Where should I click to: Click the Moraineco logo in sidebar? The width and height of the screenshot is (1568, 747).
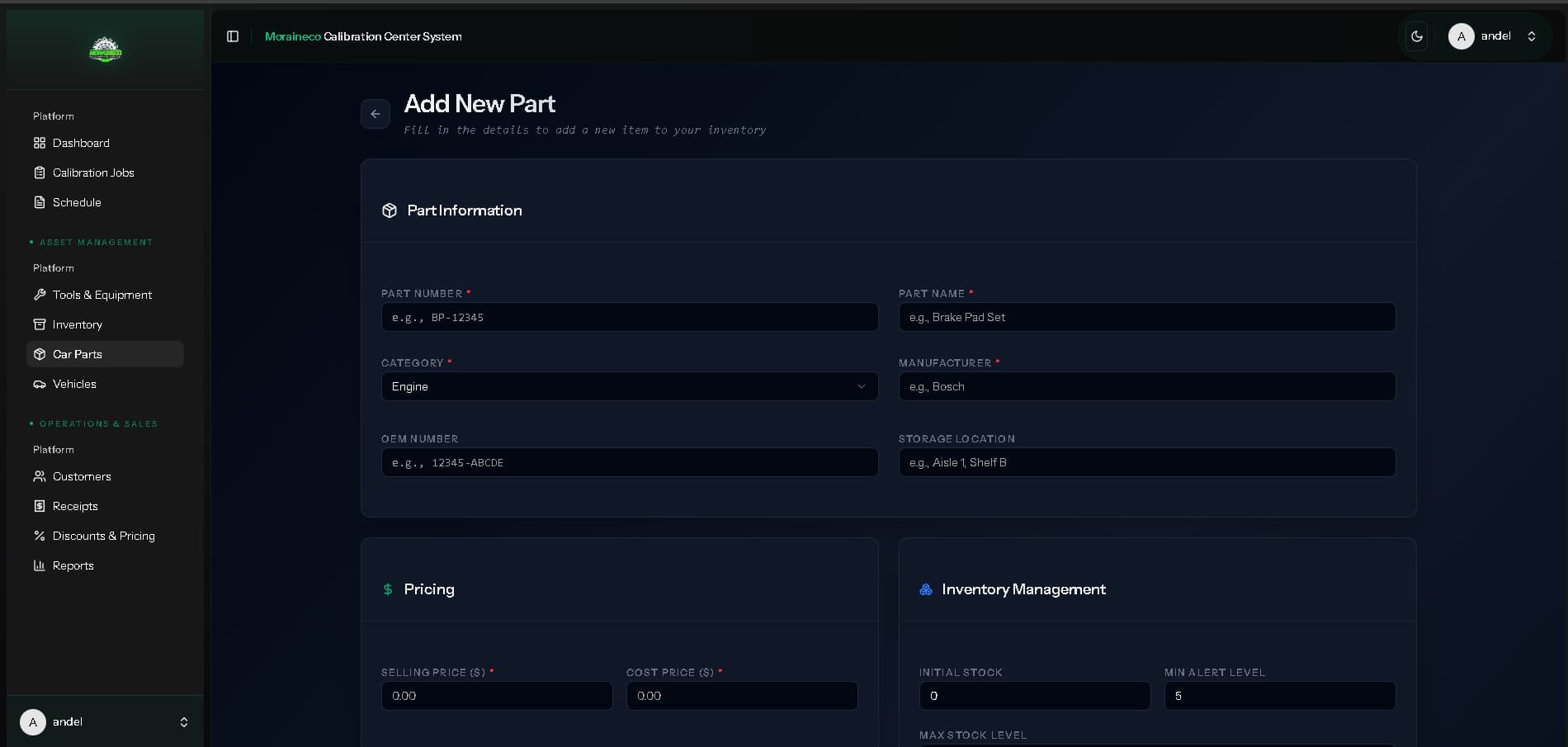click(x=105, y=50)
